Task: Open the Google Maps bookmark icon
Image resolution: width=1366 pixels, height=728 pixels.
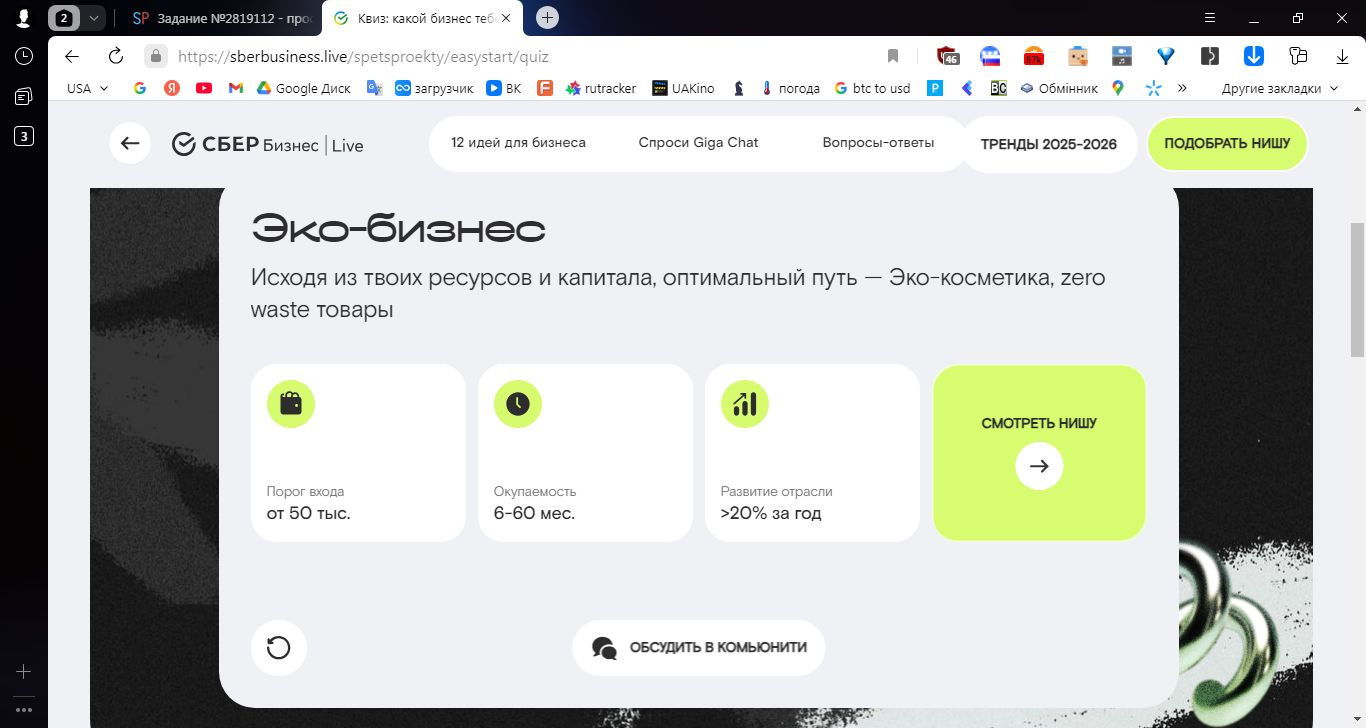Action: point(1118,88)
